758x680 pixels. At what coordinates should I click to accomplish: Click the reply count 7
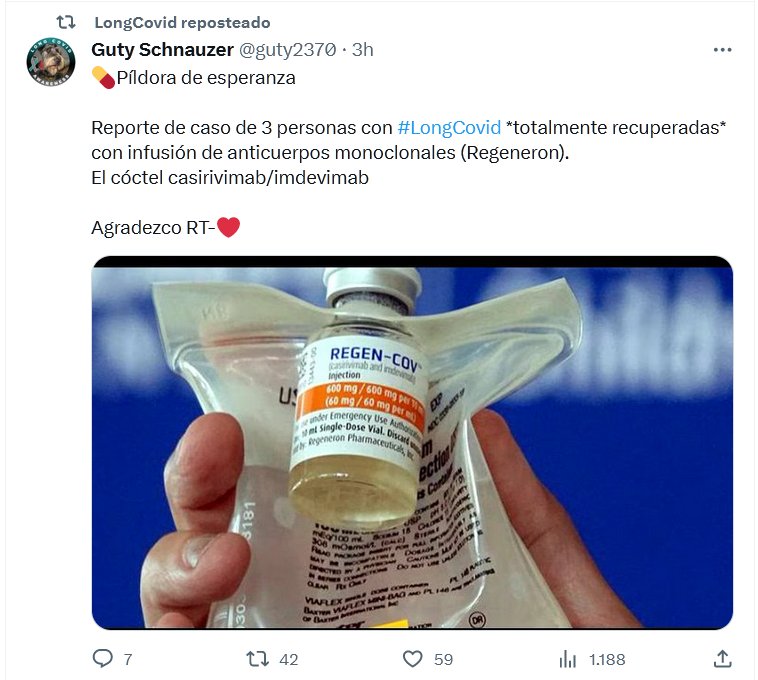tap(128, 659)
